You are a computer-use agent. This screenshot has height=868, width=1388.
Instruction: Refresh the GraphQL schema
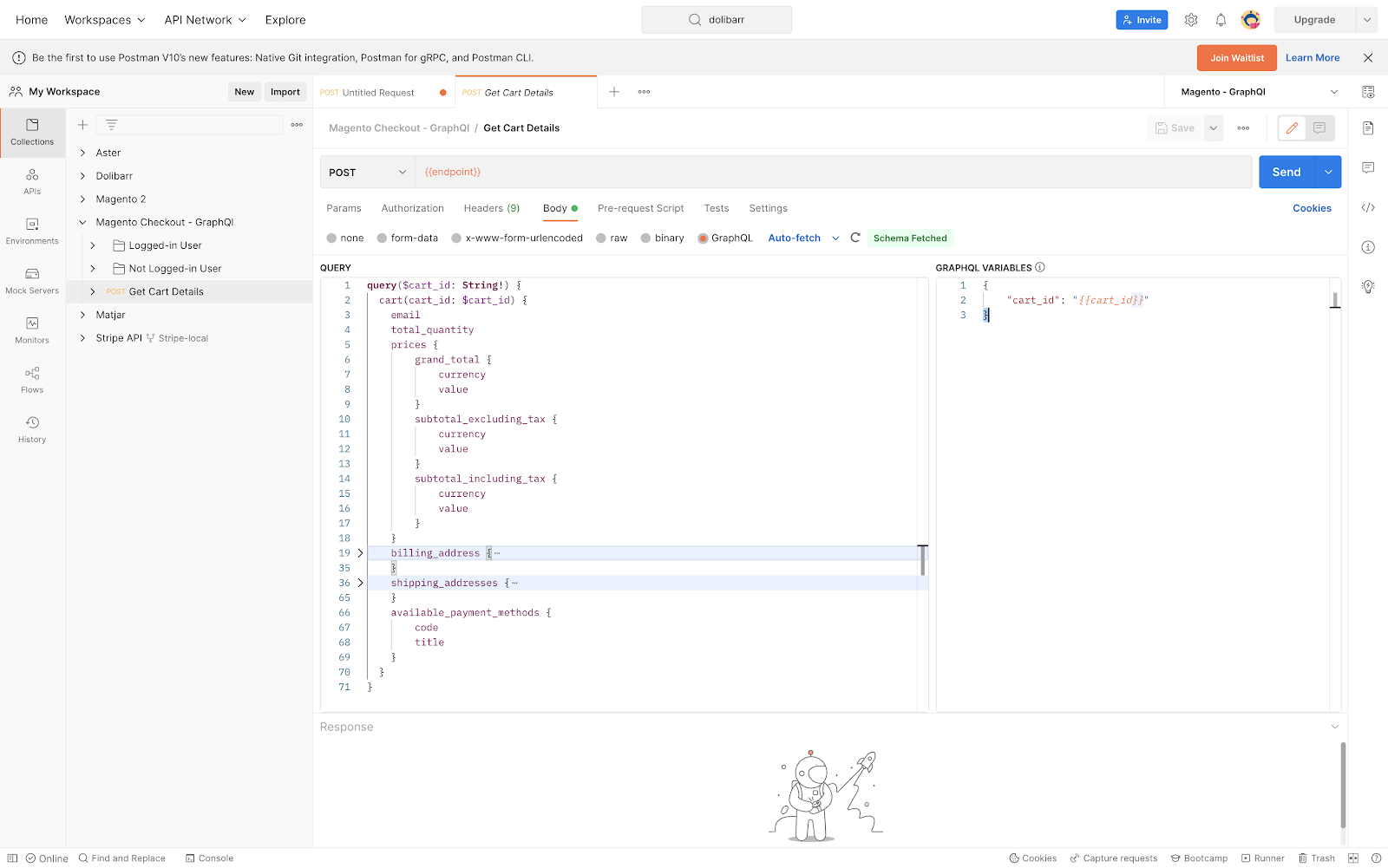[x=855, y=238]
